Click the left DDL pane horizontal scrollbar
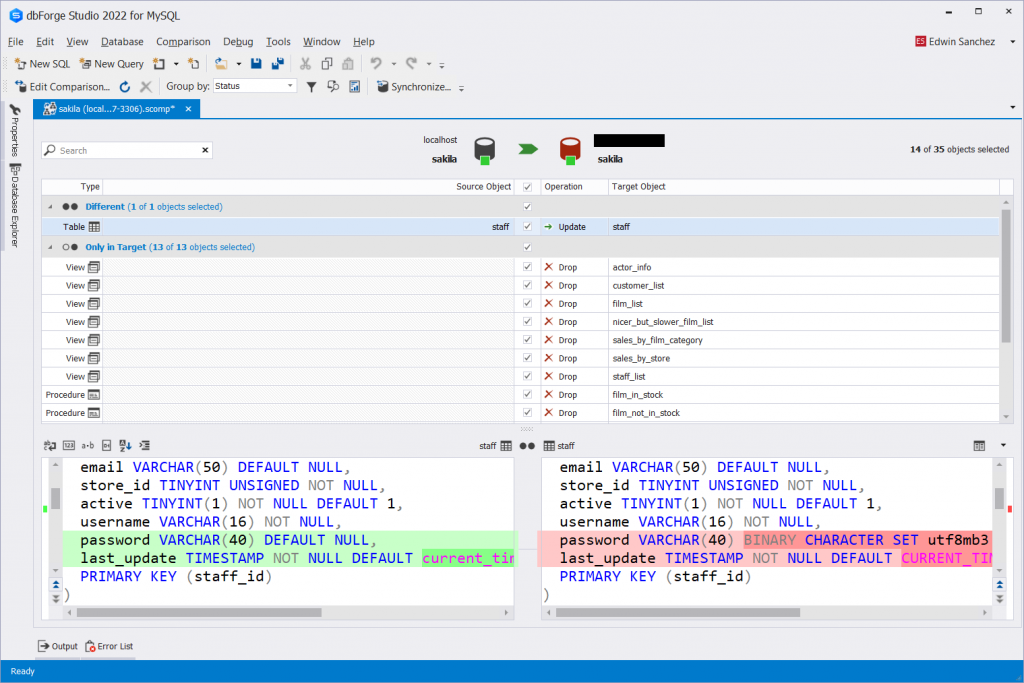The image size is (1024, 683). pyautogui.click(x=199, y=613)
